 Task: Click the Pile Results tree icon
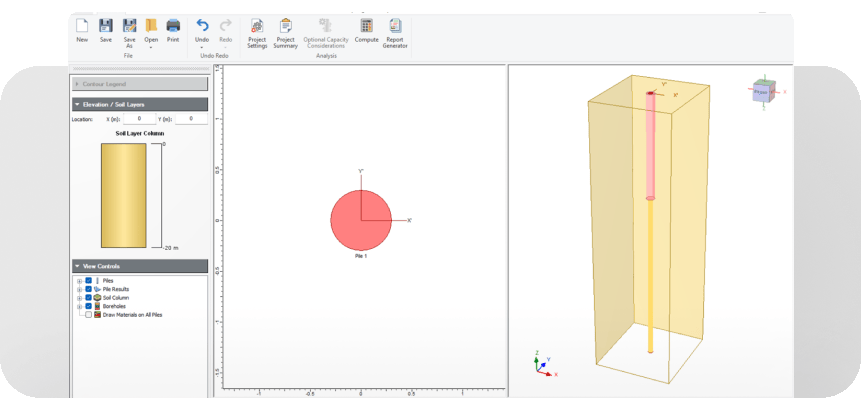point(98,289)
